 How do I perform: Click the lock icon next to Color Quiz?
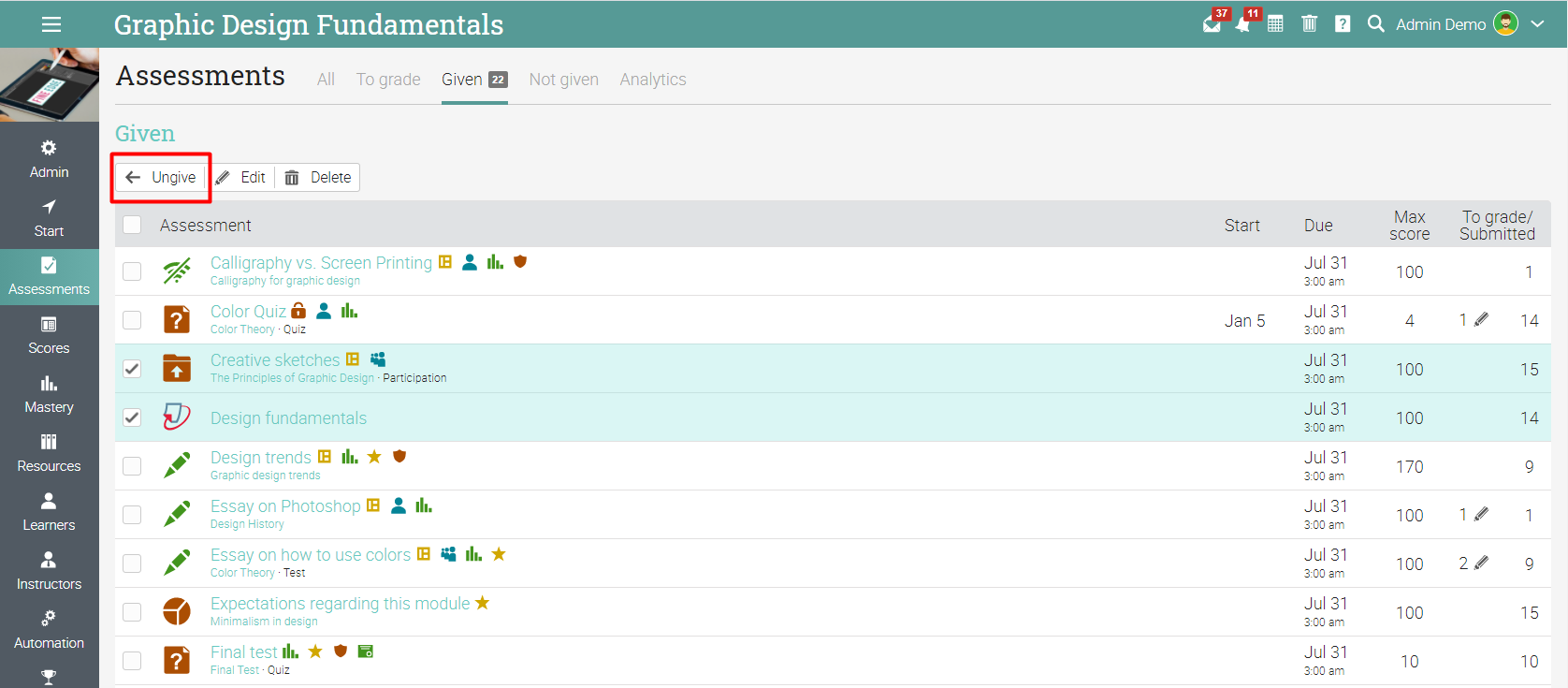(298, 310)
